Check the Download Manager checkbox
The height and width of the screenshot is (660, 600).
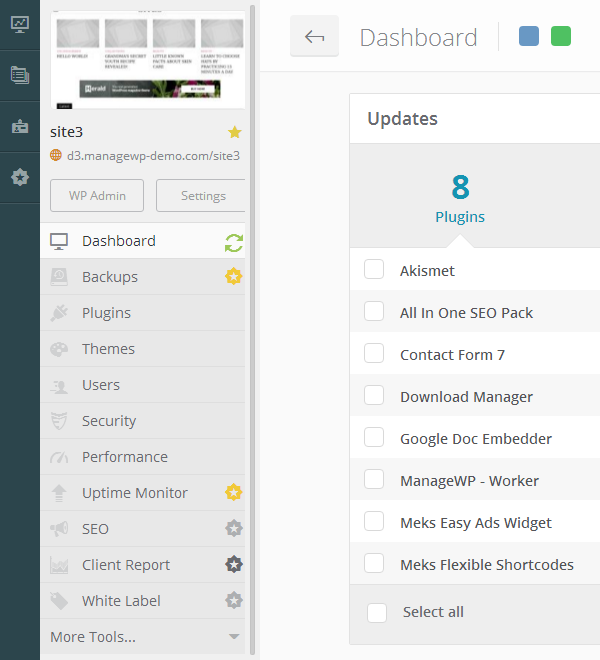[x=374, y=395]
